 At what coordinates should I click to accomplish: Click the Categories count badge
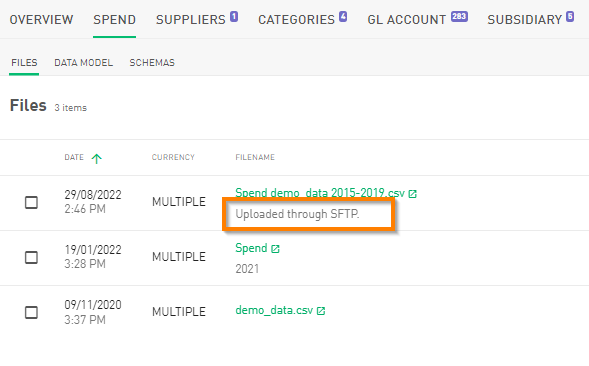(343, 17)
